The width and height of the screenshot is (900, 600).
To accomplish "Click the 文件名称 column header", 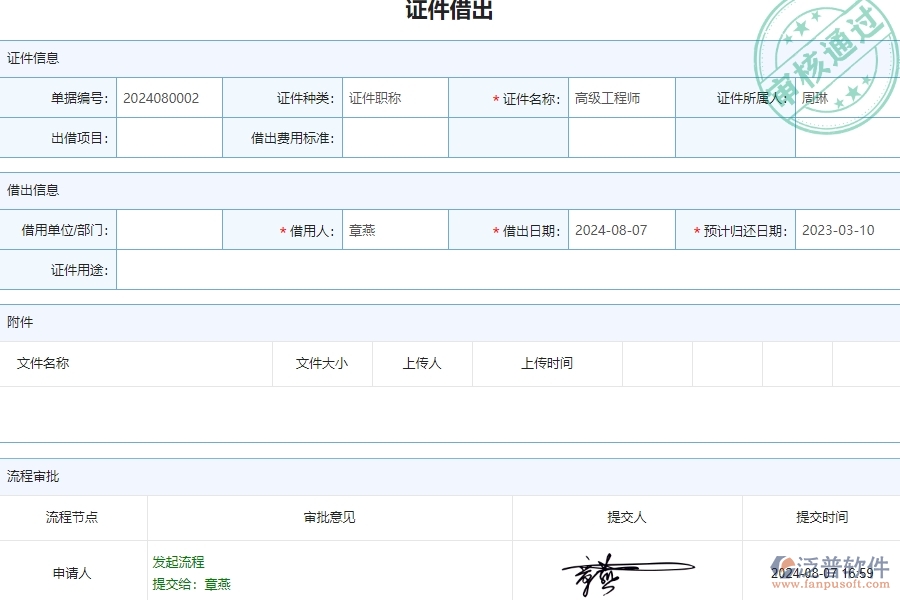I will pyautogui.click(x=45, y=363).
